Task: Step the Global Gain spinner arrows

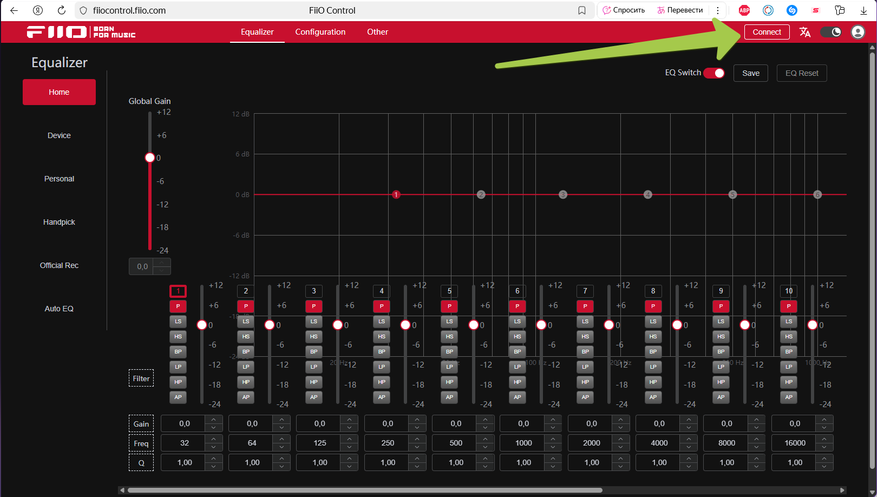Action: (x=162, y=266)
